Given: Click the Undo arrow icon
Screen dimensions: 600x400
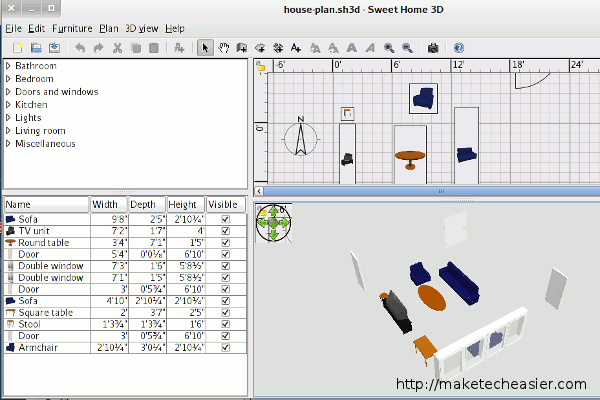Looking at the screenshot, I should coord(80,48).
